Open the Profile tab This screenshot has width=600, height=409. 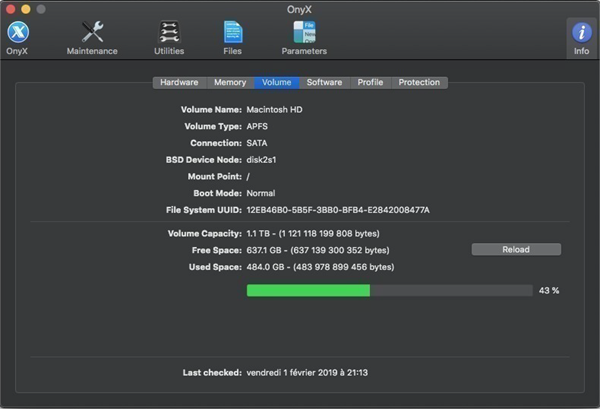(x=370, y=82)
